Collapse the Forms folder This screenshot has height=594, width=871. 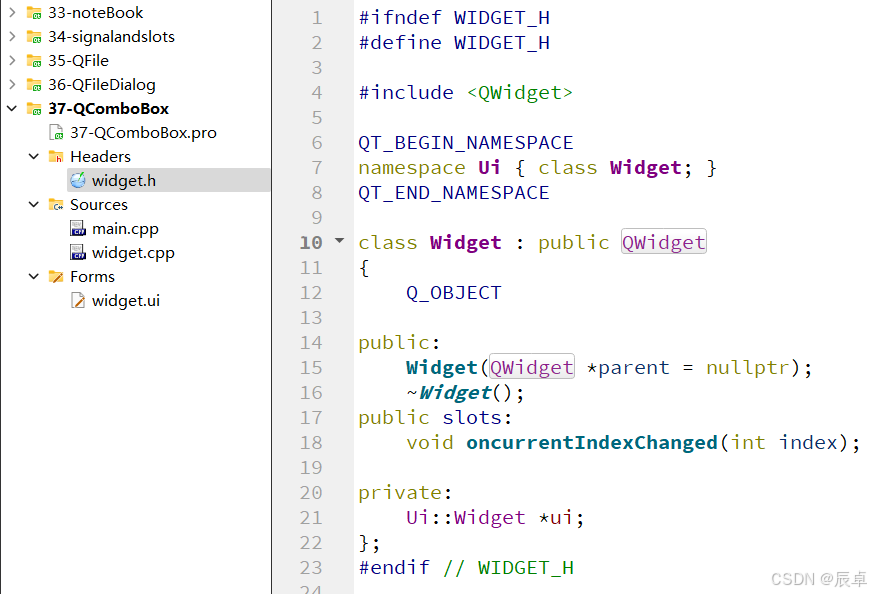click(34, 276)
